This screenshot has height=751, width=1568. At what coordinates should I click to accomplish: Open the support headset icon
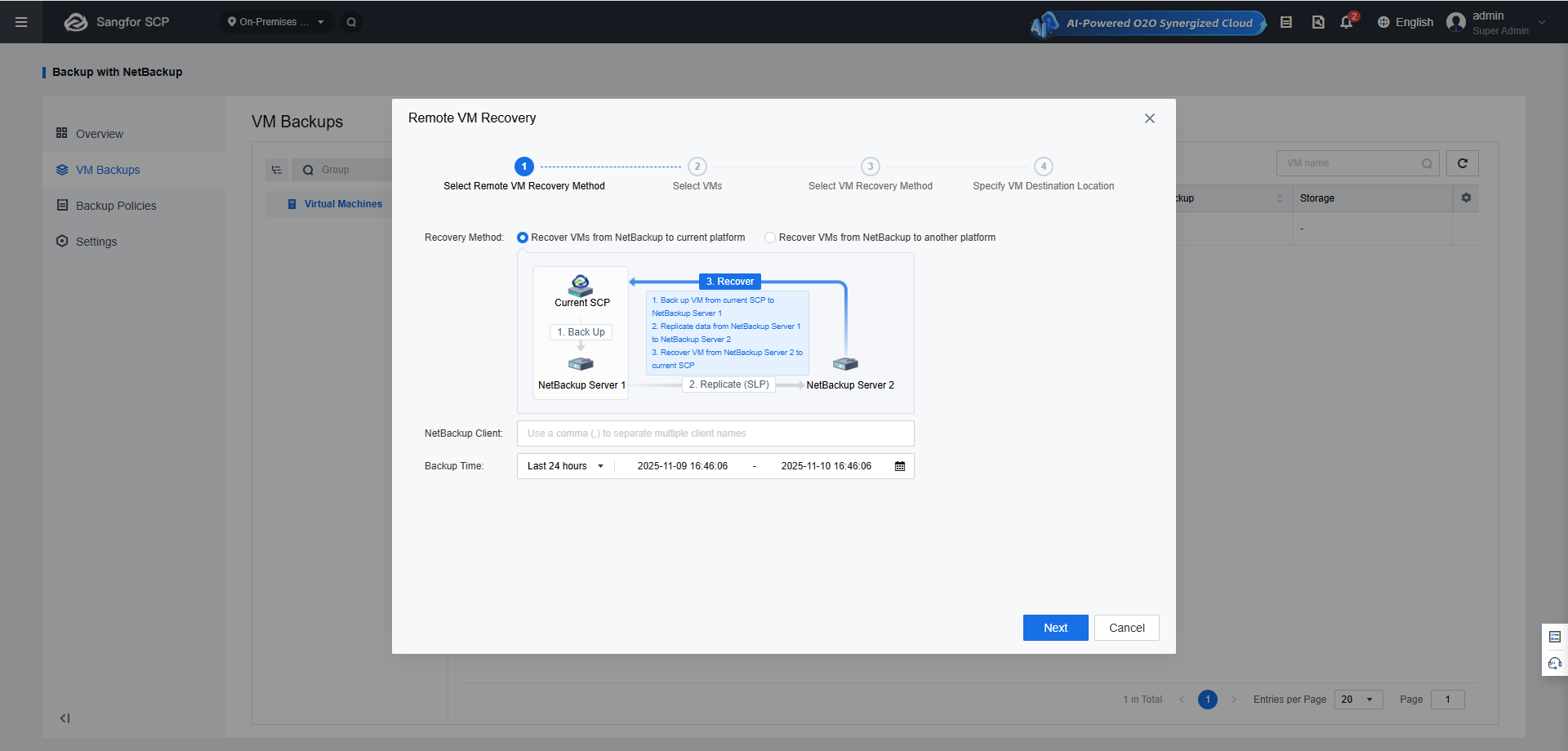pos(1555,663)
